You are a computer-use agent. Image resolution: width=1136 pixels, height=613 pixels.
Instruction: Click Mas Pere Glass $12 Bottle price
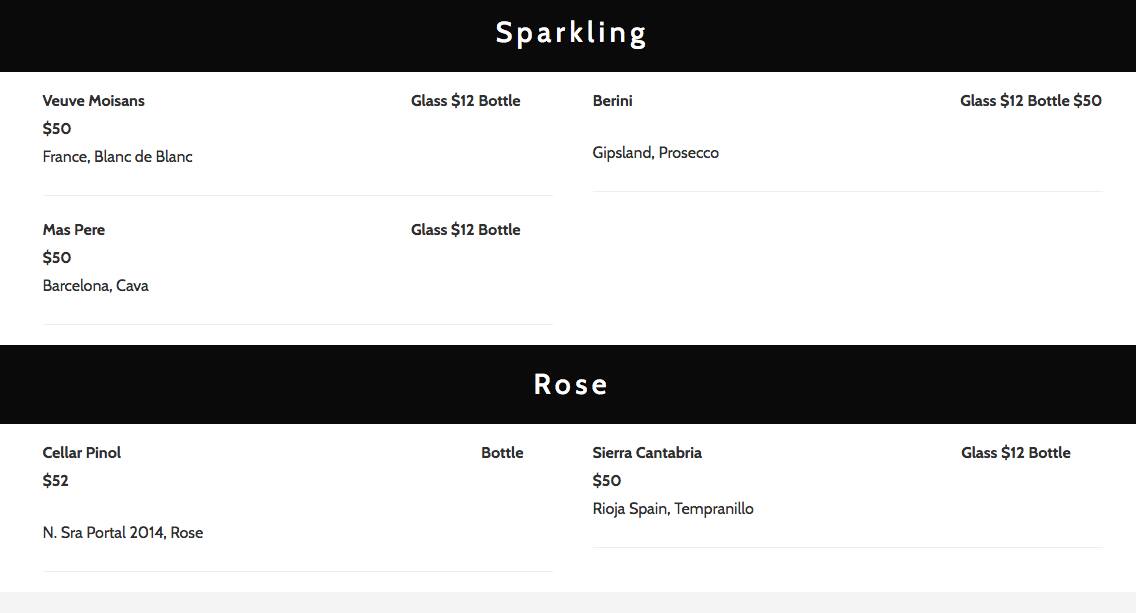[465, 230]
